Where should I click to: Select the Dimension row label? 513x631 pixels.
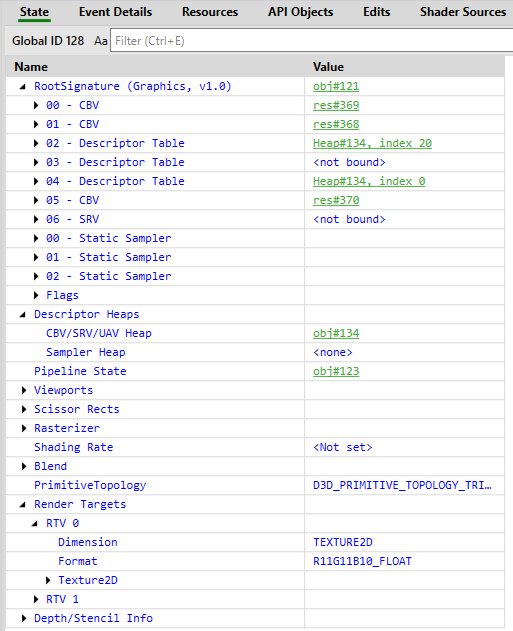(x=88, y=542)
